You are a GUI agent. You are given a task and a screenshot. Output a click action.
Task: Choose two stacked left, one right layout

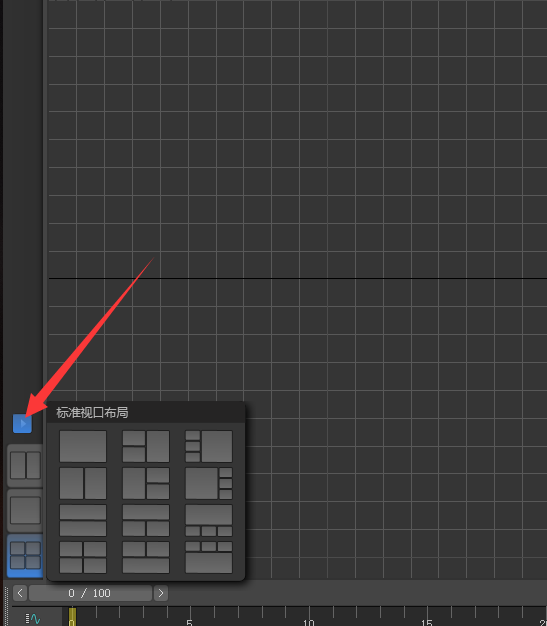click(x=146, y=446)
